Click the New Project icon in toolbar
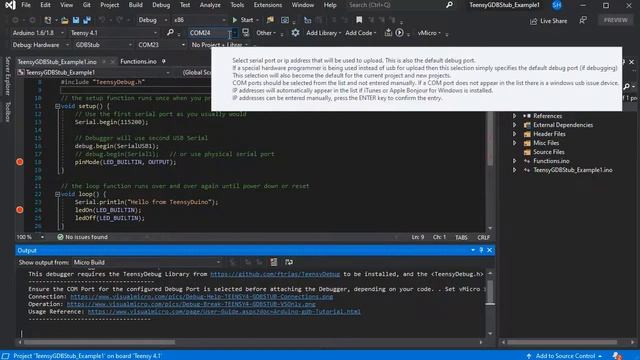 (x=48, y=20)
